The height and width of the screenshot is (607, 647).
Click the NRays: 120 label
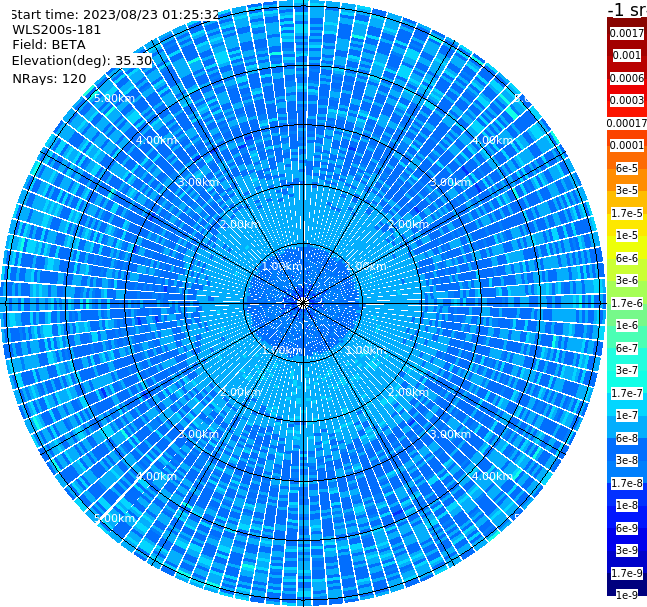(x=49, y=78)
